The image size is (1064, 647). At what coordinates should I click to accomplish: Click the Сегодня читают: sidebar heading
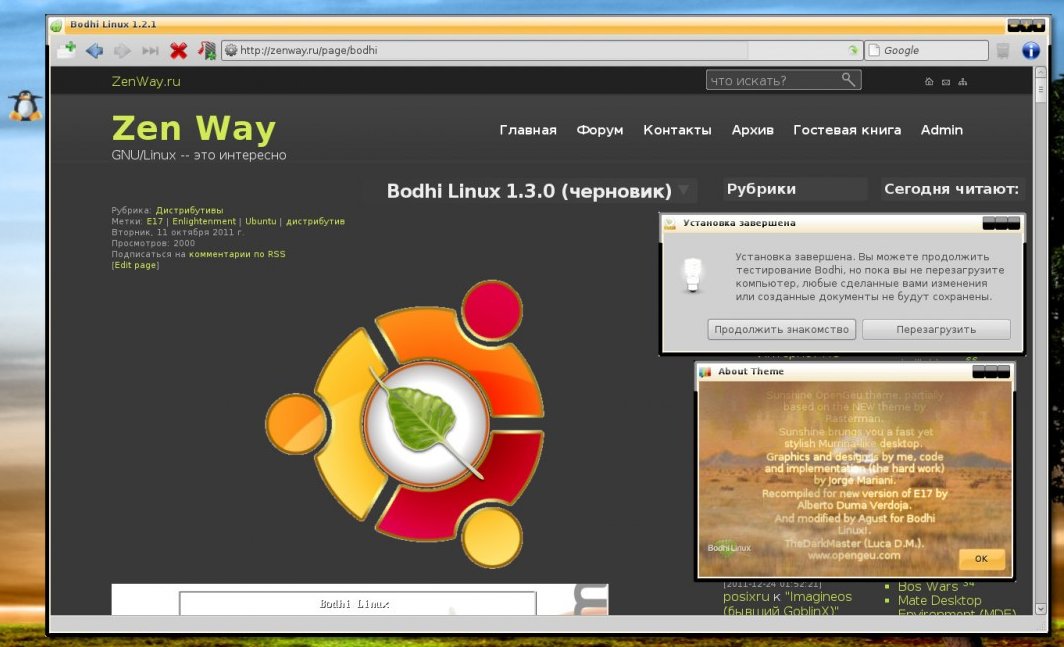pos(951,189)
